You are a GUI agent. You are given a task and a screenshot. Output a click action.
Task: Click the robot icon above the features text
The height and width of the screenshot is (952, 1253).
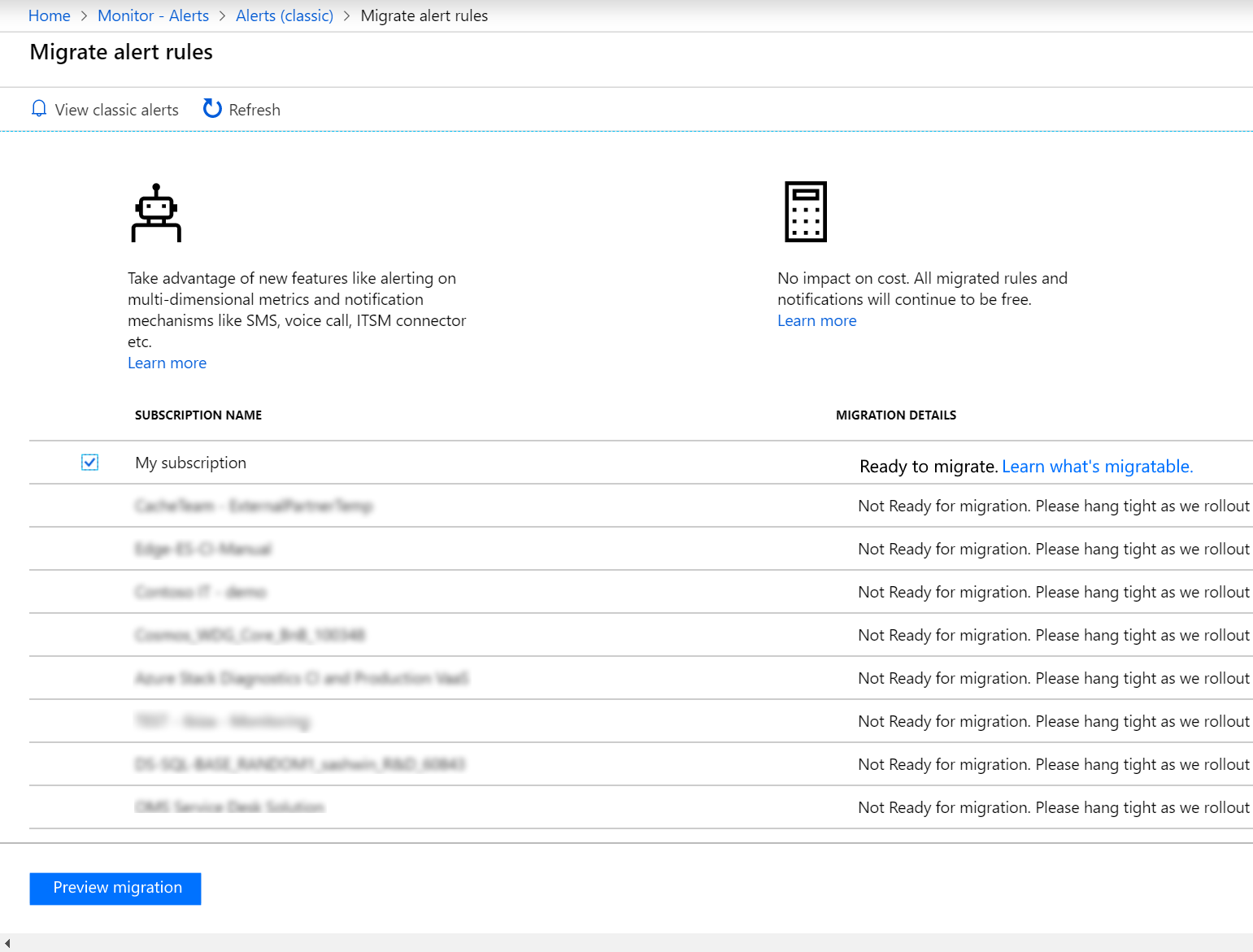[x=156, y=213]
